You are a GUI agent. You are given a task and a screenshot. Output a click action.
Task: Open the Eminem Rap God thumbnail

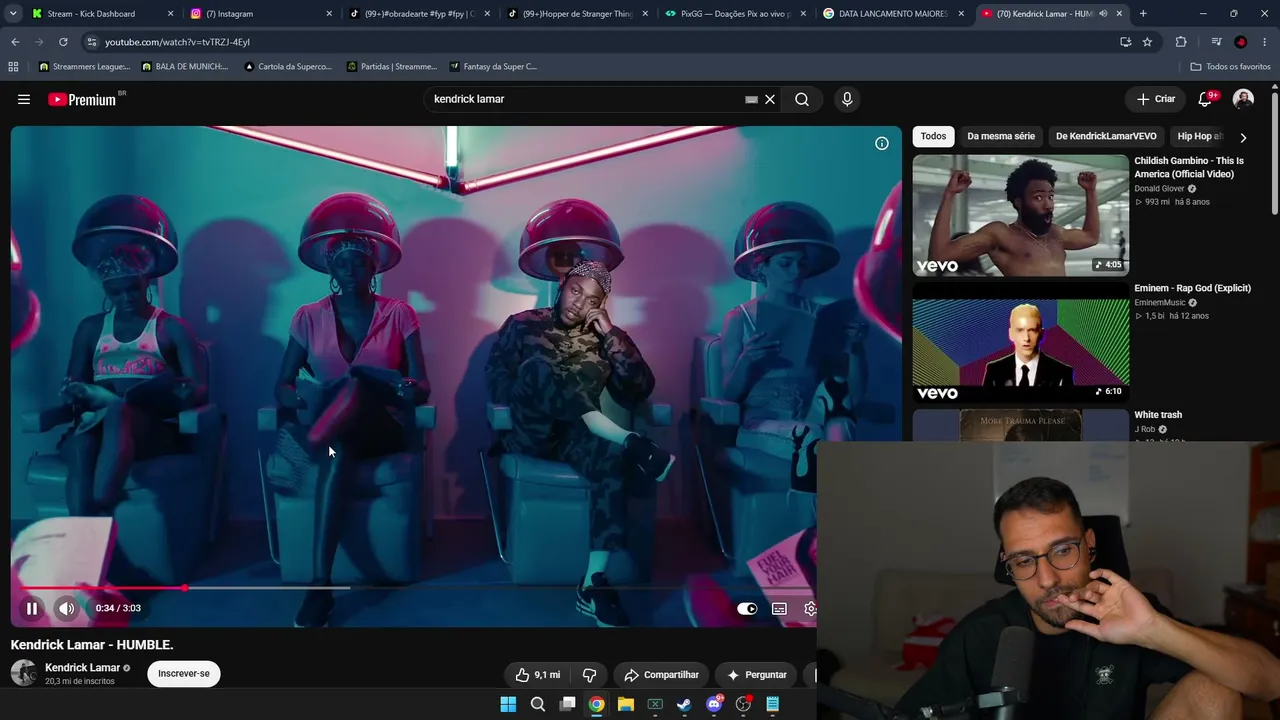click(x=1020, y=342)
